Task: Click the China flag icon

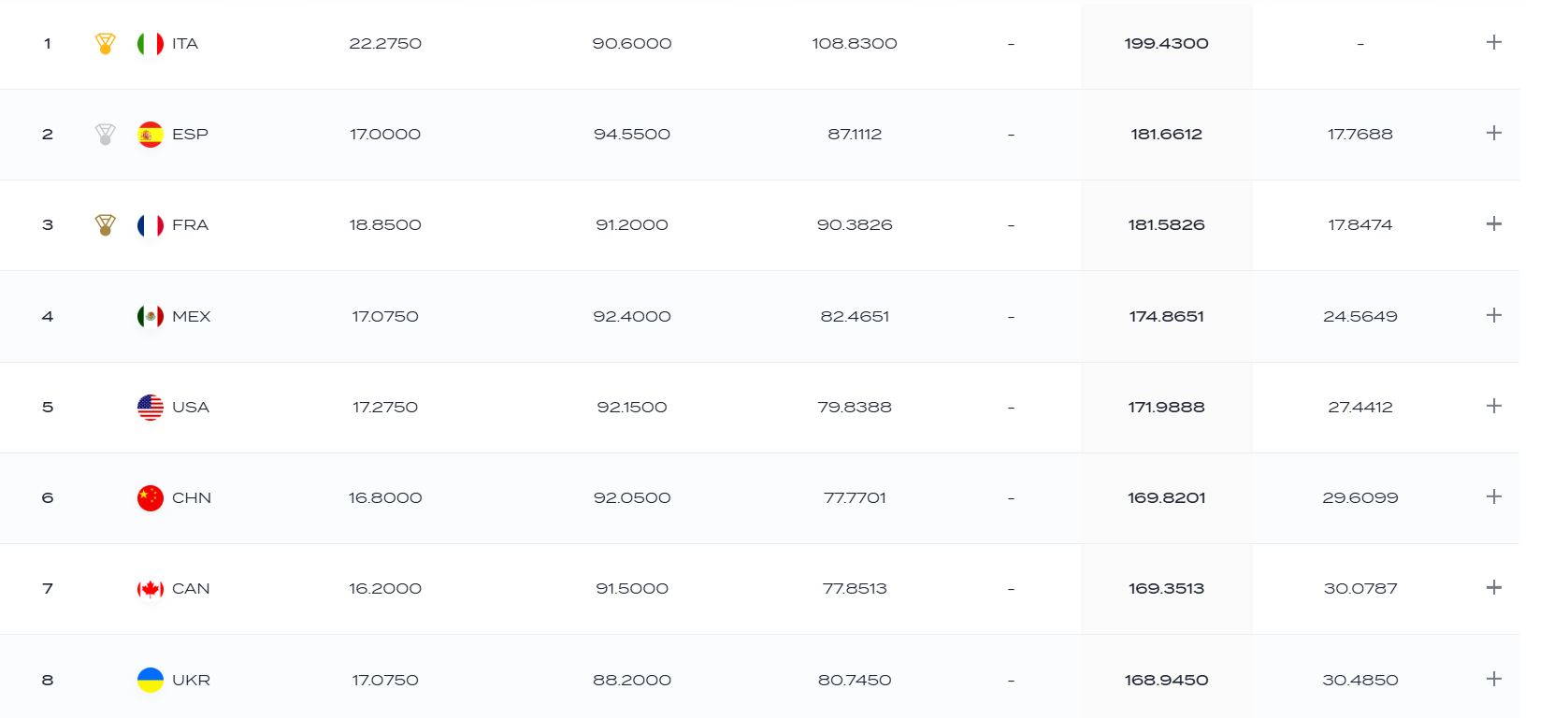Action: click(151, 498)
